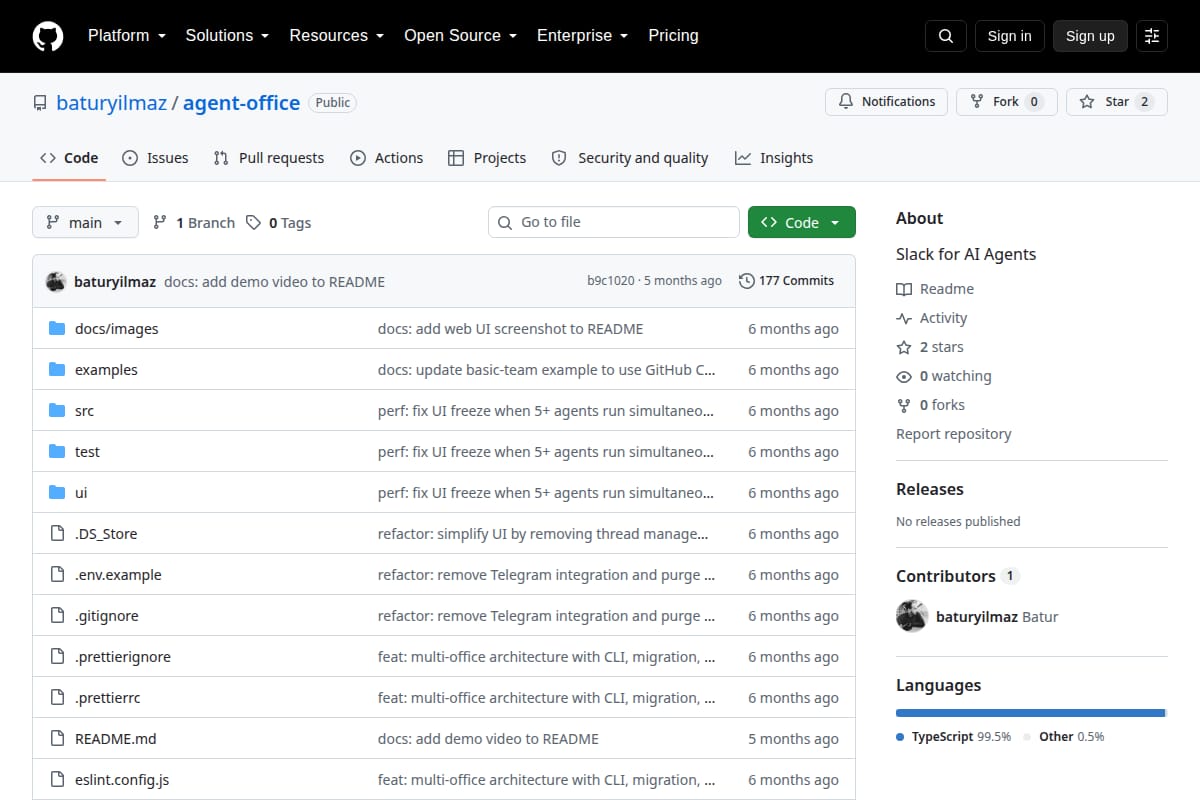Click the Activity pulse icon in About

pyautogui.click(x=904, y=318)
